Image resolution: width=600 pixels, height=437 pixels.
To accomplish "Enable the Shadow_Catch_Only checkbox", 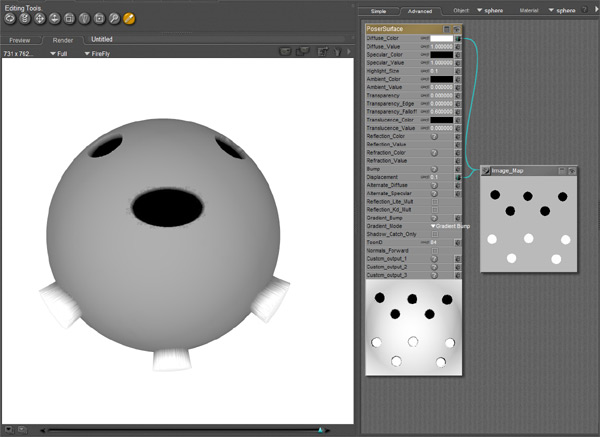I will 435,234.
